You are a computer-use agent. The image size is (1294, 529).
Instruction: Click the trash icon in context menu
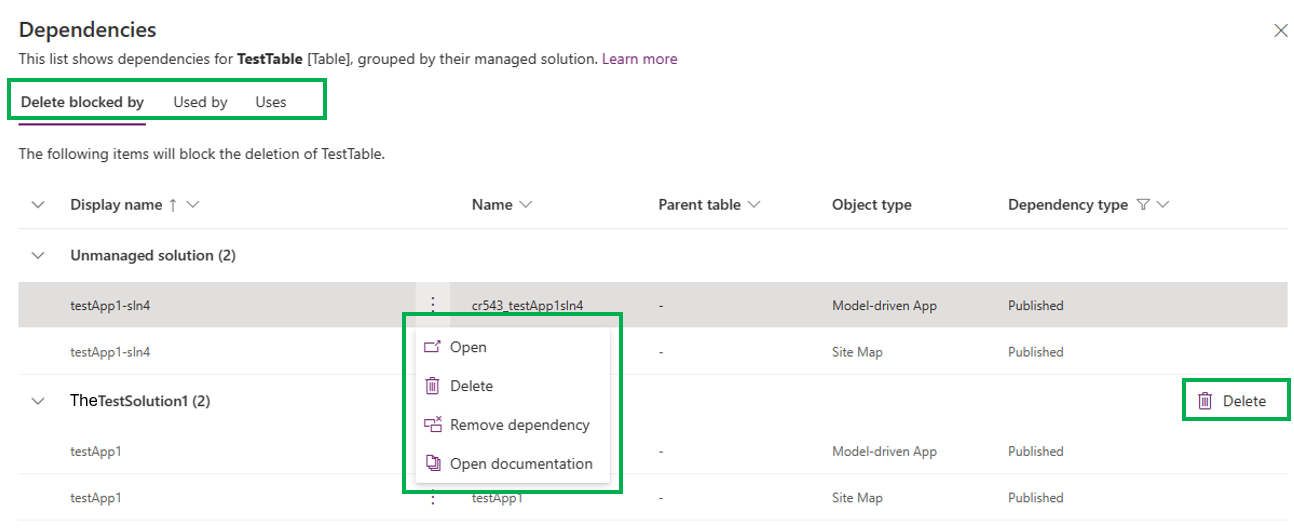tap(432, 386)
